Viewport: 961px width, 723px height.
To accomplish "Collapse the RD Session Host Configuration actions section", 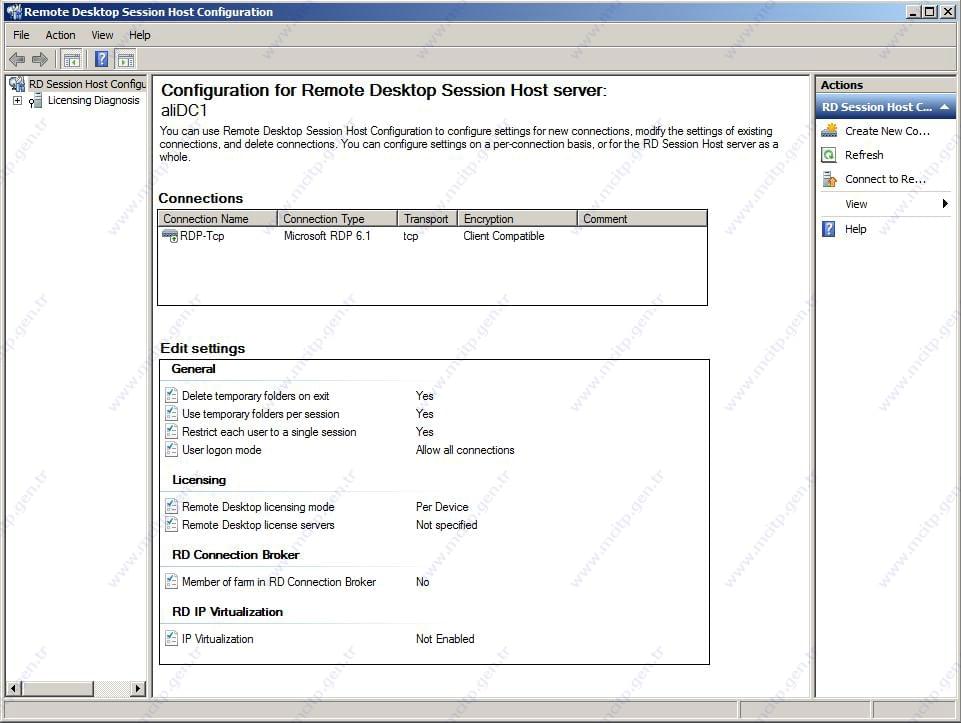I will pyautogui.click(x=944, y=107).
